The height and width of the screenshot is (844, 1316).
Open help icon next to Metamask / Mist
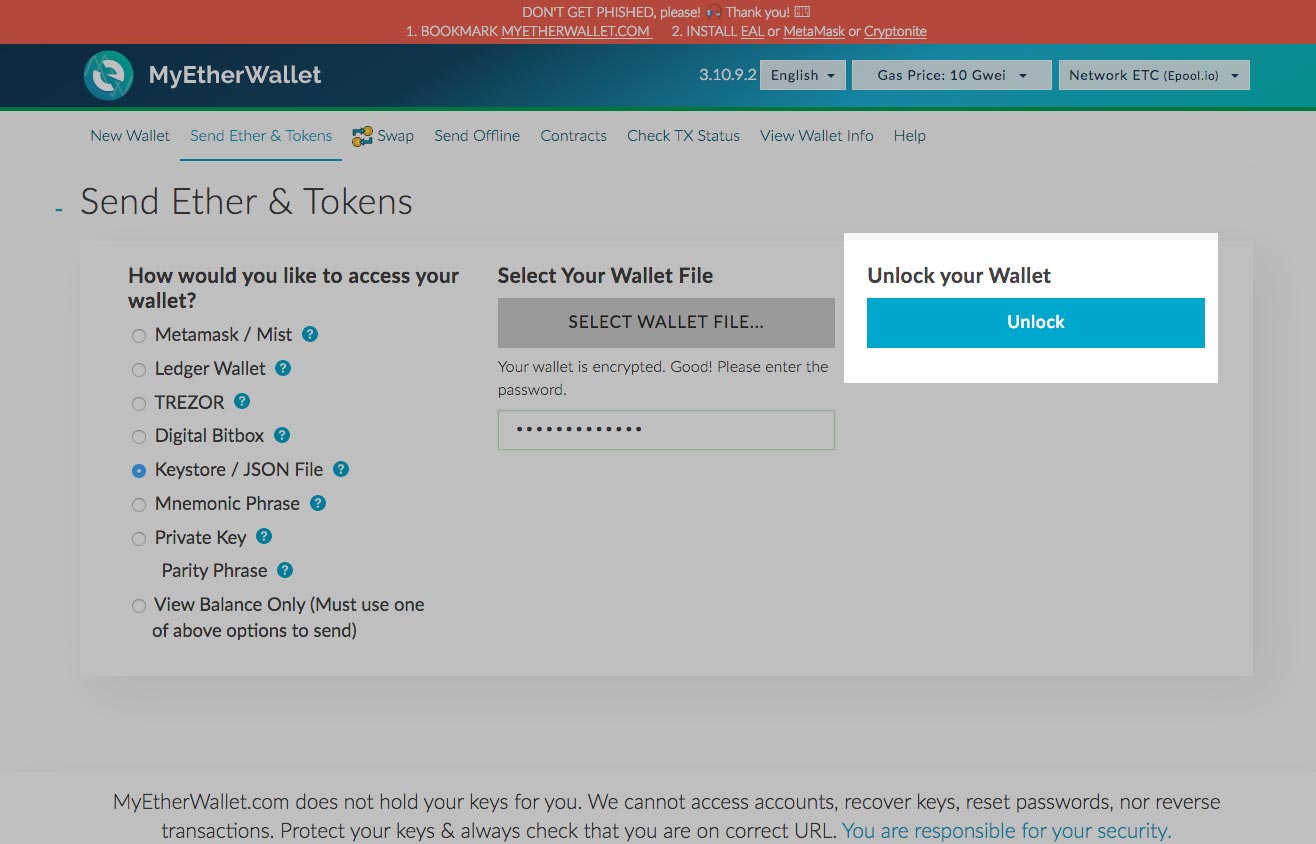point(310,334)
